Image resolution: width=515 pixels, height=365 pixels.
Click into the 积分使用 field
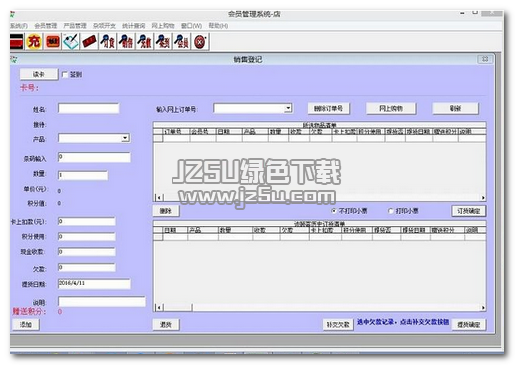click(87, 237)
